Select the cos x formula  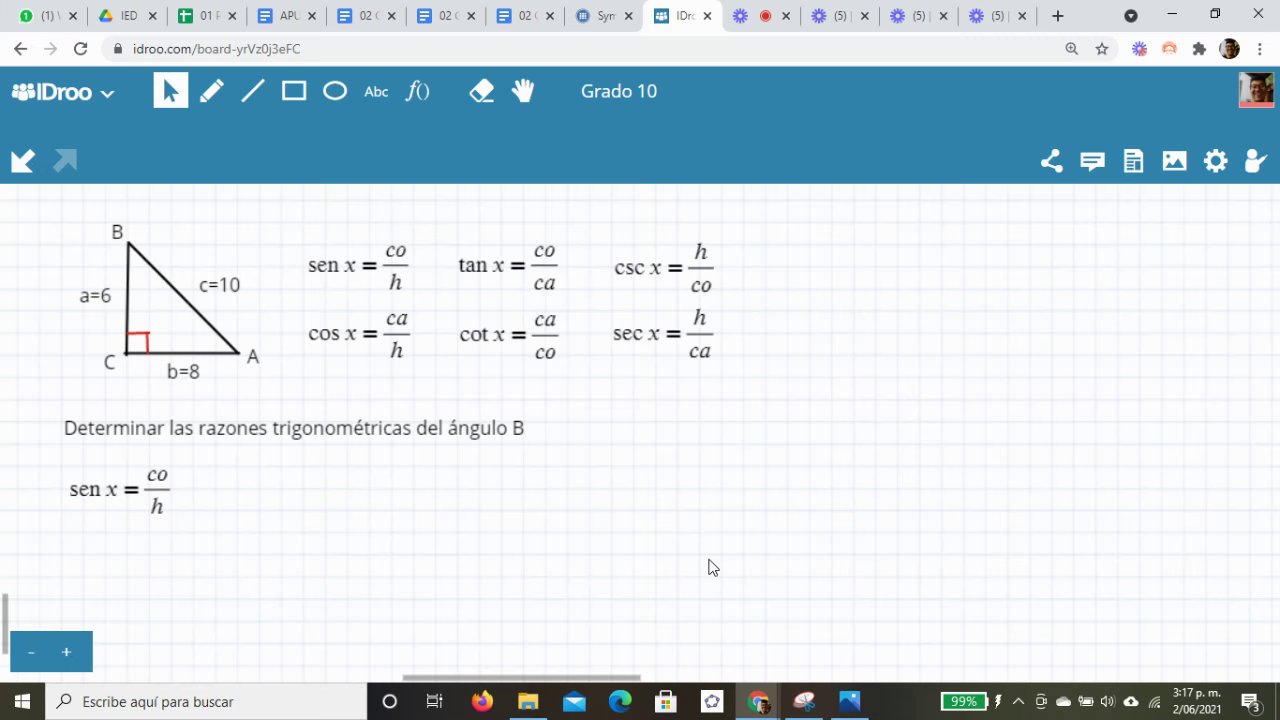(x=359, y=334)
